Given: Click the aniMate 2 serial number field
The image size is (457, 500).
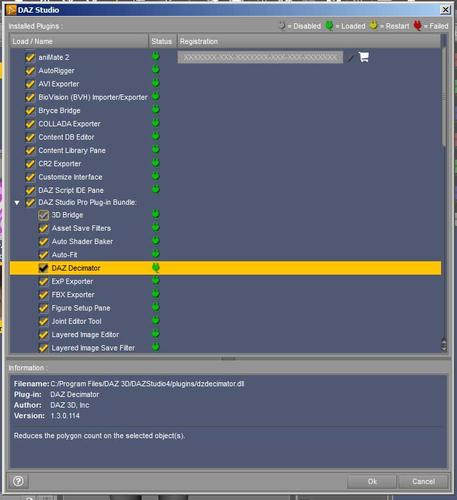Looking at the screenshot, I should [260, 57].
